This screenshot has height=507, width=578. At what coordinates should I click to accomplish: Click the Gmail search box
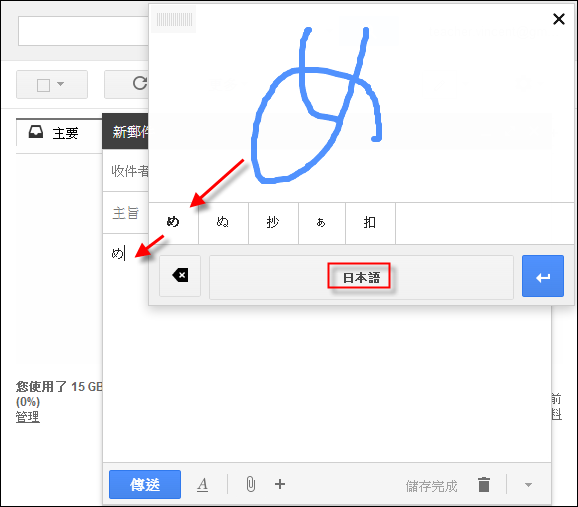pos(83,31)
